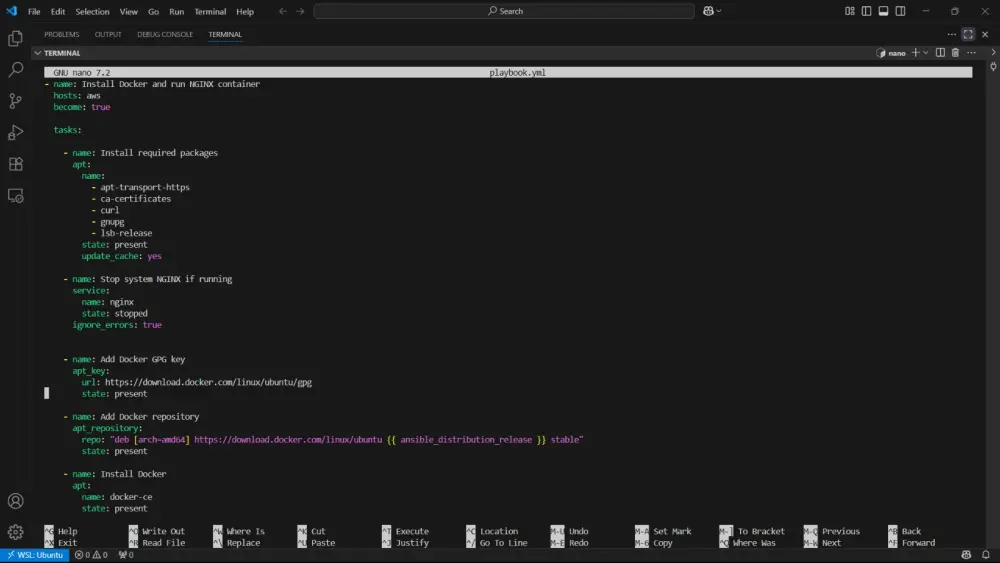Toggle the primary side bar

[866, 11]
